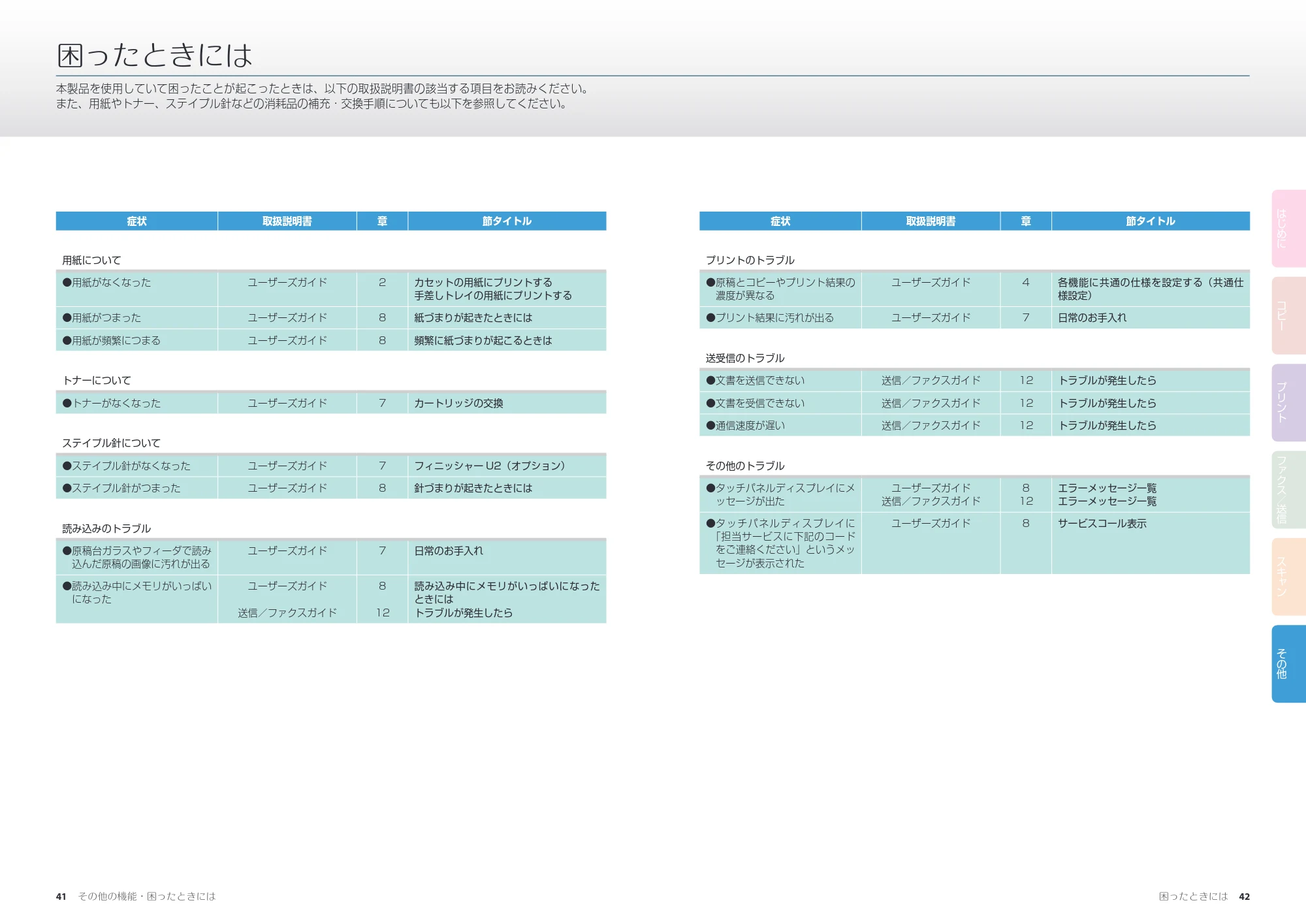Select the その他のトラブル heading

coord(745,466)
